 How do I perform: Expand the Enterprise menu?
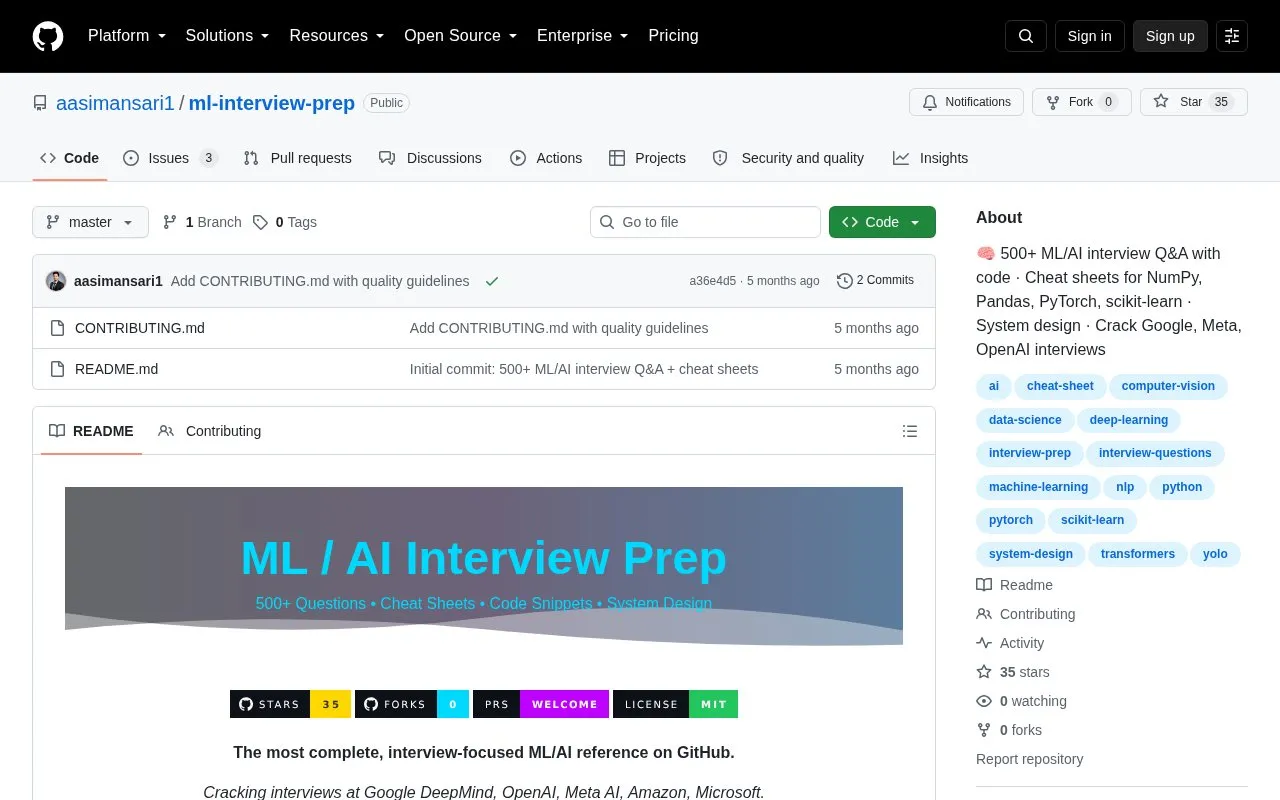pos(583,36)
